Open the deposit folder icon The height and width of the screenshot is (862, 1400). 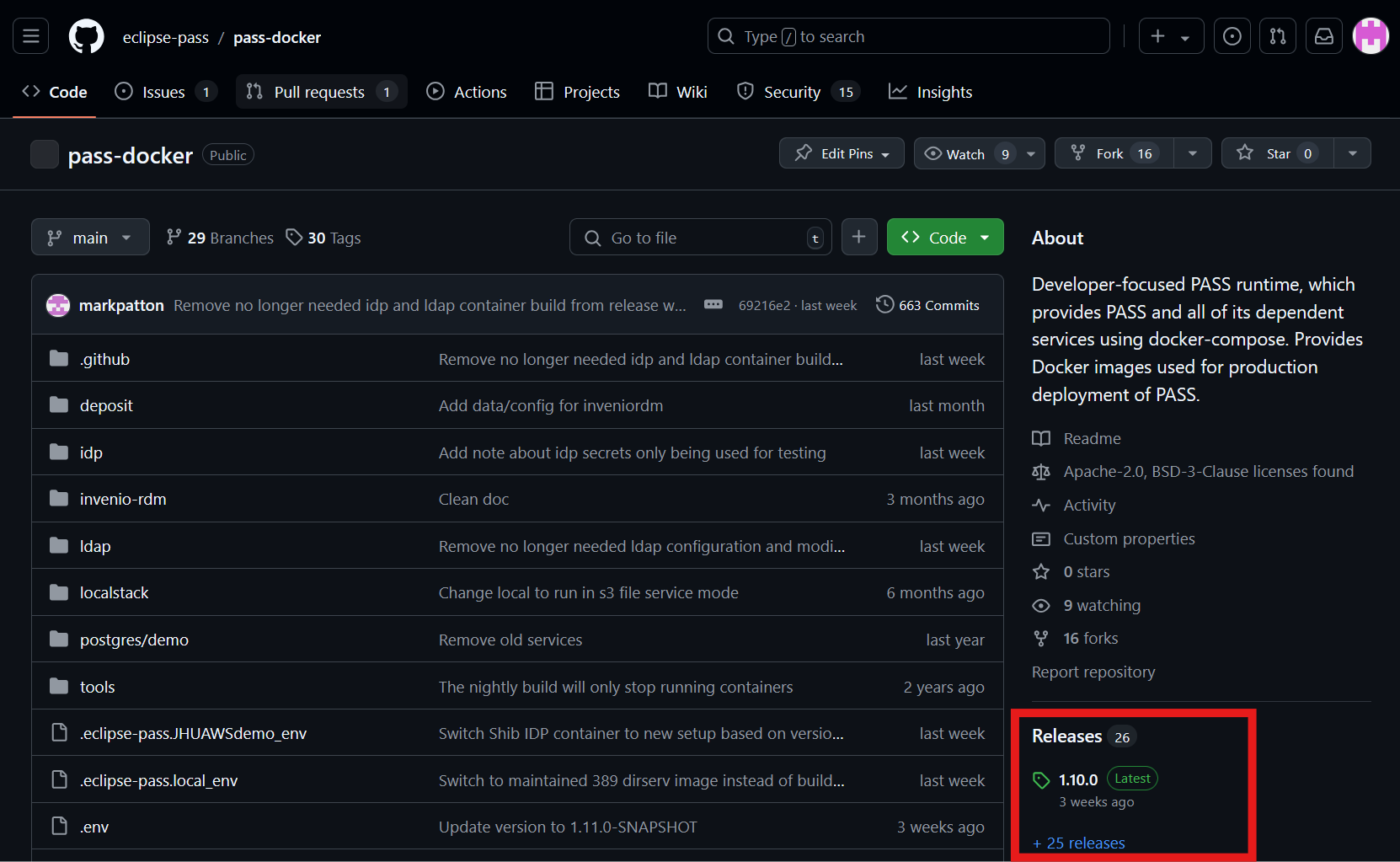click(59, 405)
